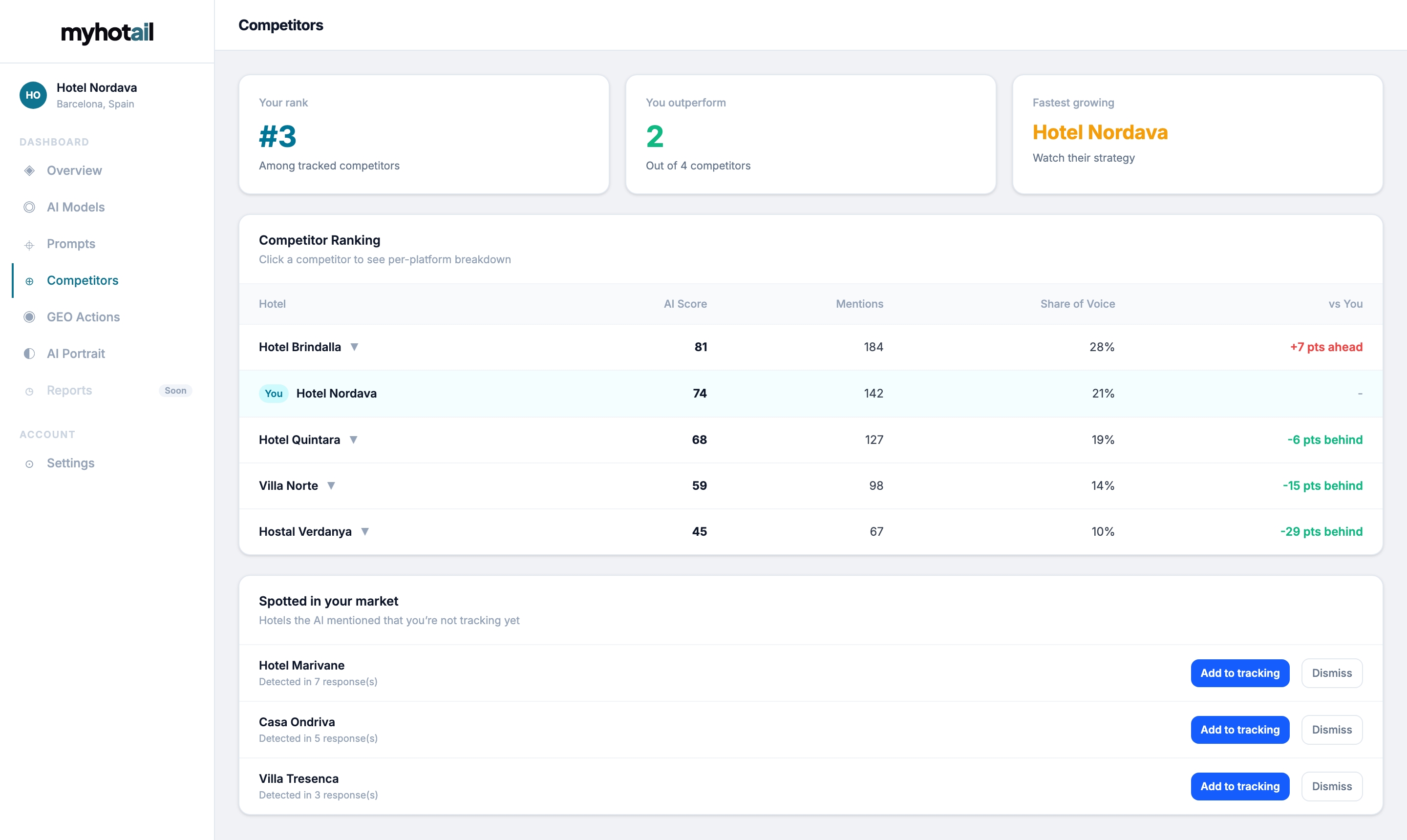Click Villa Norte share 14%
The width and height of the screenshot is (1407, 840).
pos(1103,485)
